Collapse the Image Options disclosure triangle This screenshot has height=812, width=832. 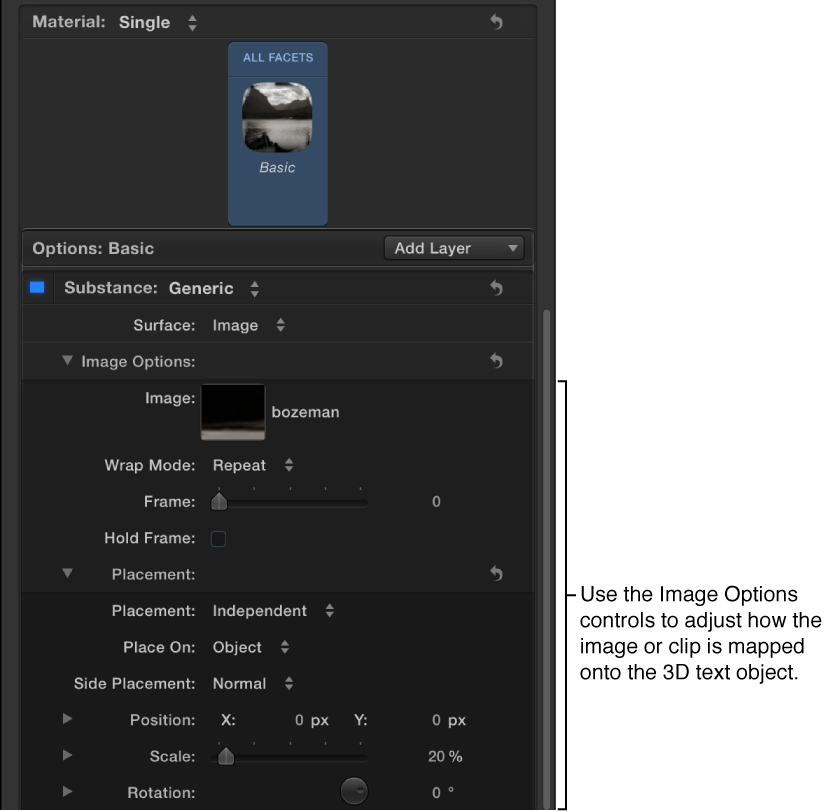(67, 361)
